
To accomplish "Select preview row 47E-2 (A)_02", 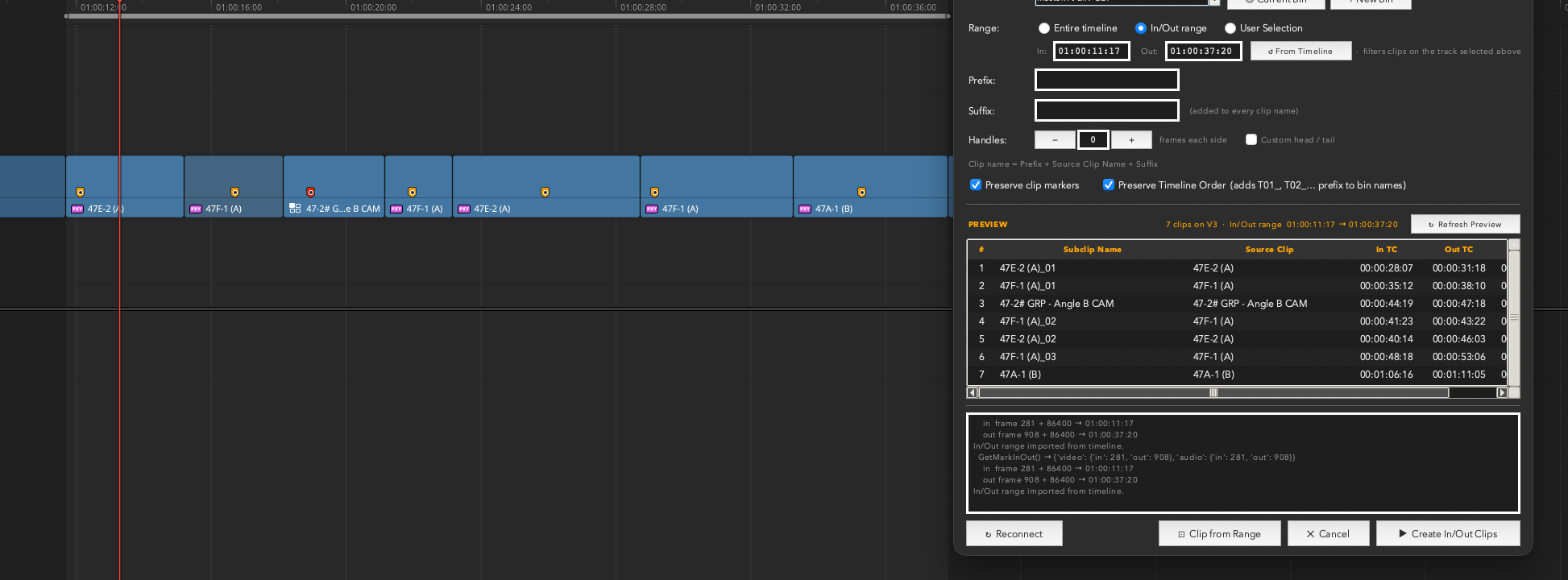I will pos(1238,339).
